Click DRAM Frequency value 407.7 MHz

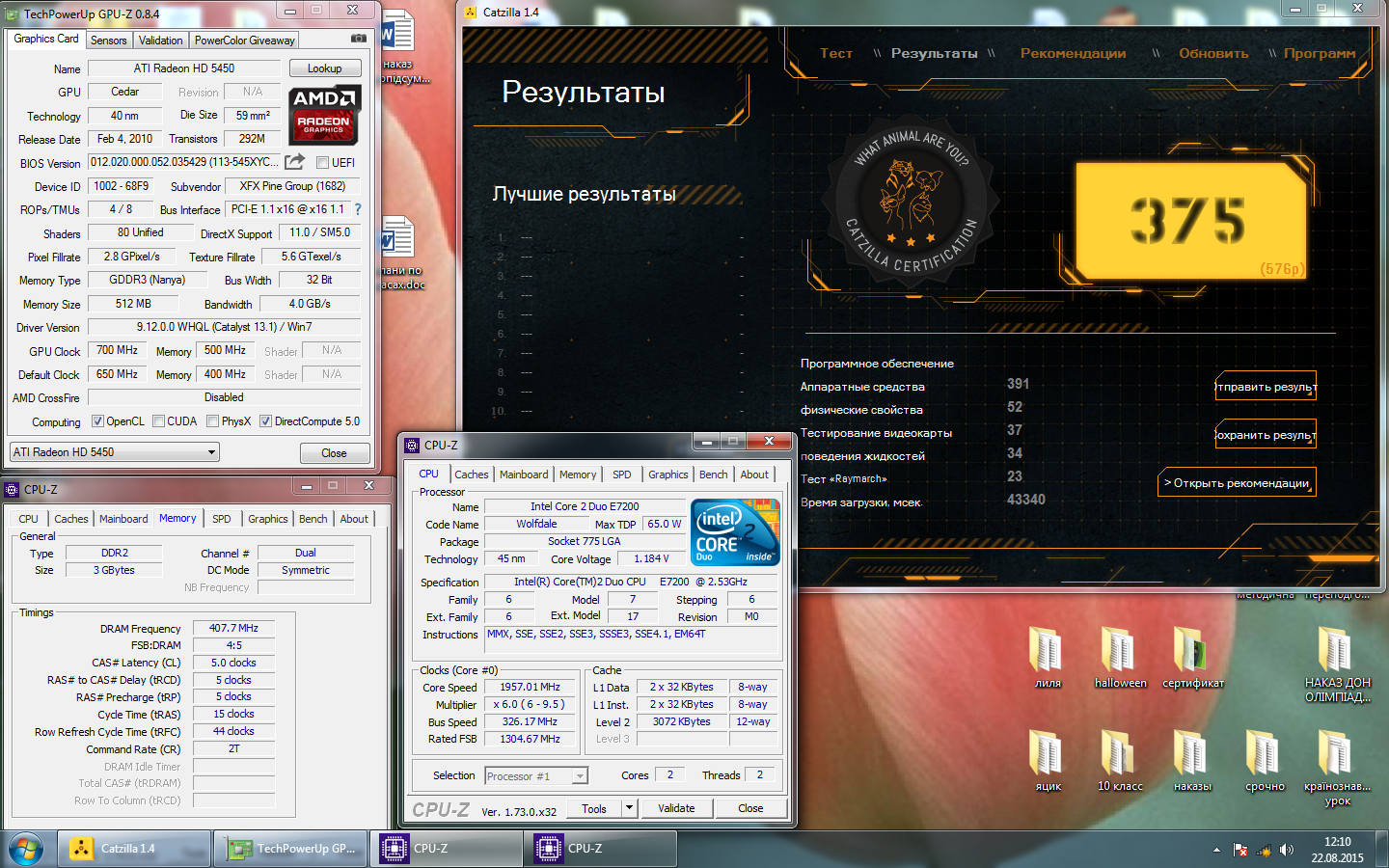234,628
